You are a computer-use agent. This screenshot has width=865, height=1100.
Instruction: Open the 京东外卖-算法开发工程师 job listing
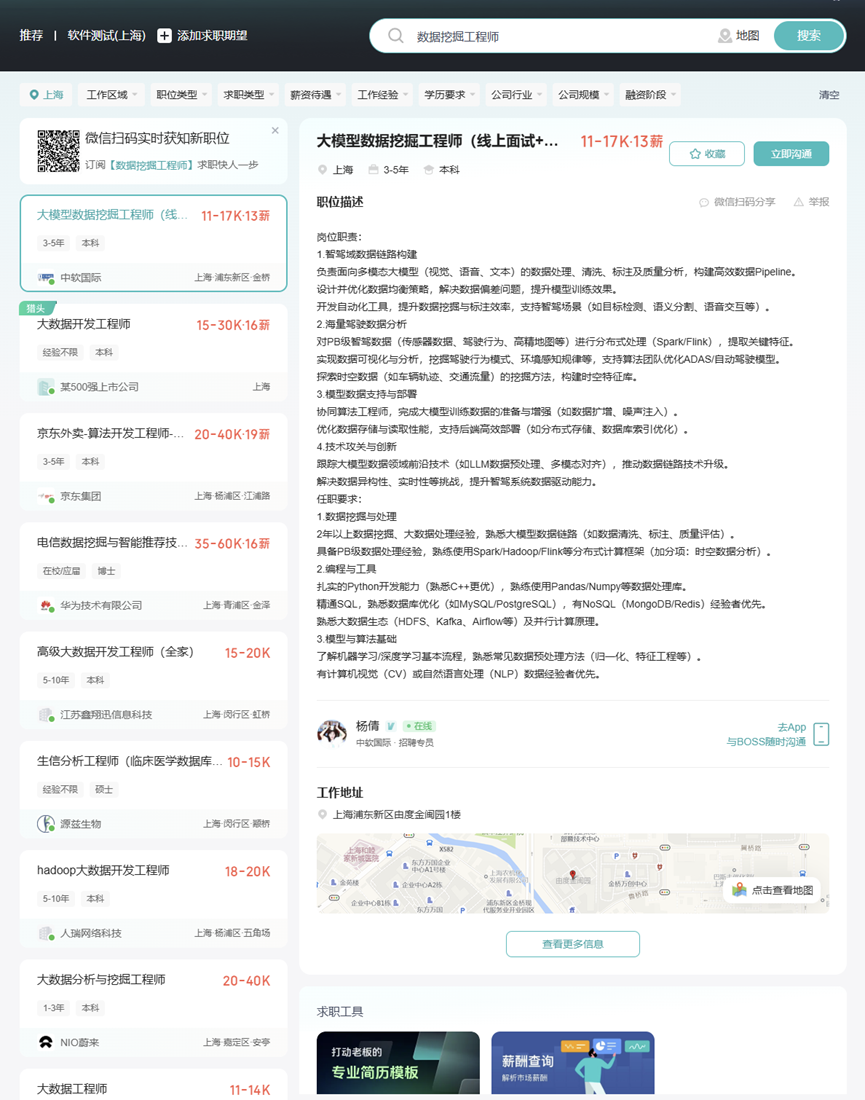(154, 462)
